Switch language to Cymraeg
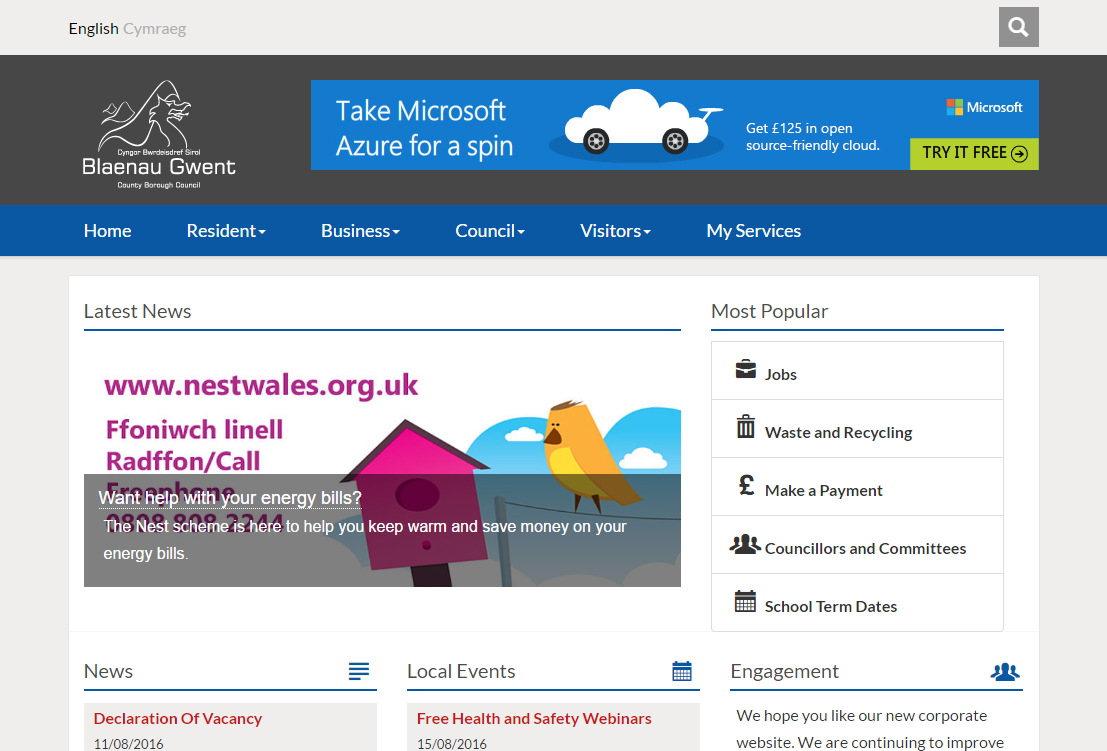Image resolution: width=1107 pixels, height=751 pixels. click(154, 29)
